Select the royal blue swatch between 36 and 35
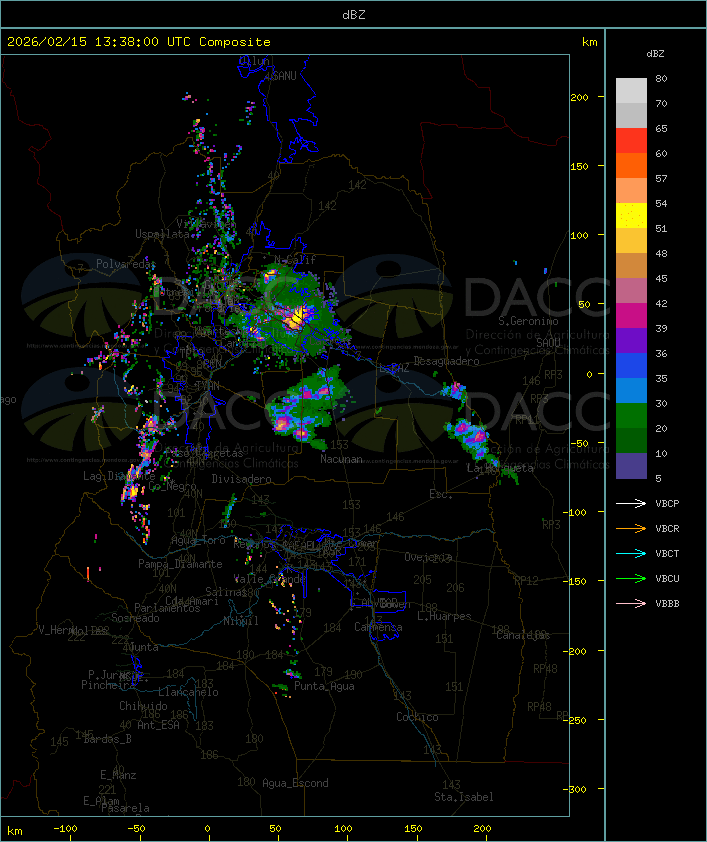Viewport: 707px width, 842px height. coord(631,366)
